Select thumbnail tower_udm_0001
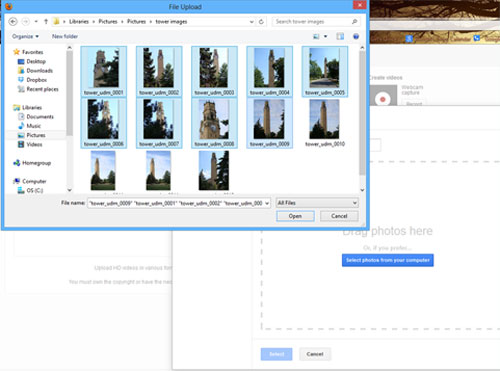Viewport: 500px width, 371px height. tap(104, 71)
